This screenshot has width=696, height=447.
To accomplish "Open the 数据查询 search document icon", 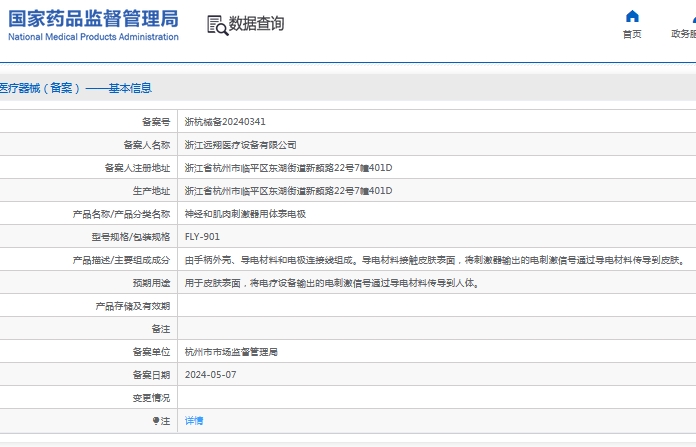I will 218,25.
